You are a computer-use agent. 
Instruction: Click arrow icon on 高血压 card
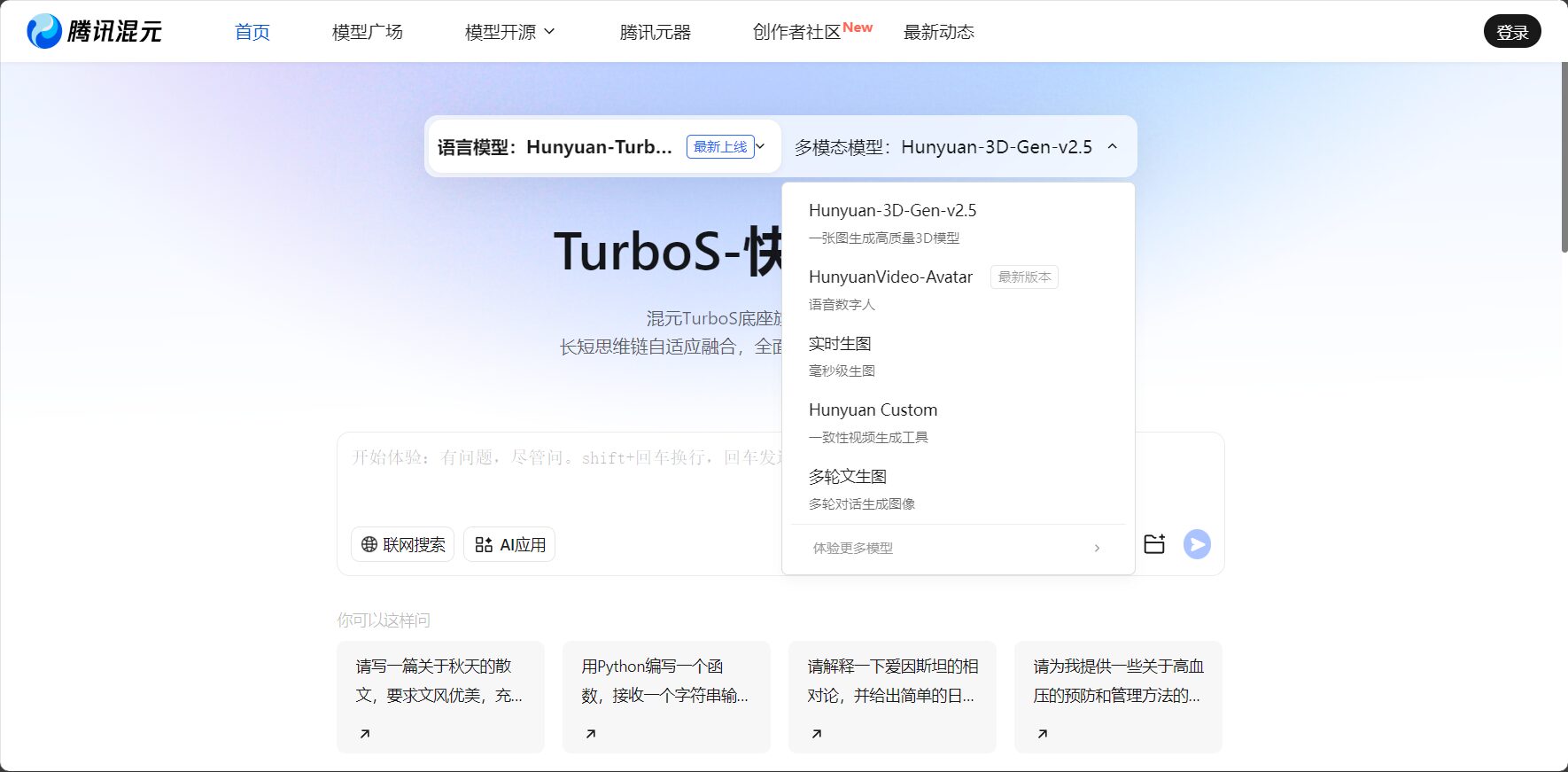click(x=1042, y=733)
